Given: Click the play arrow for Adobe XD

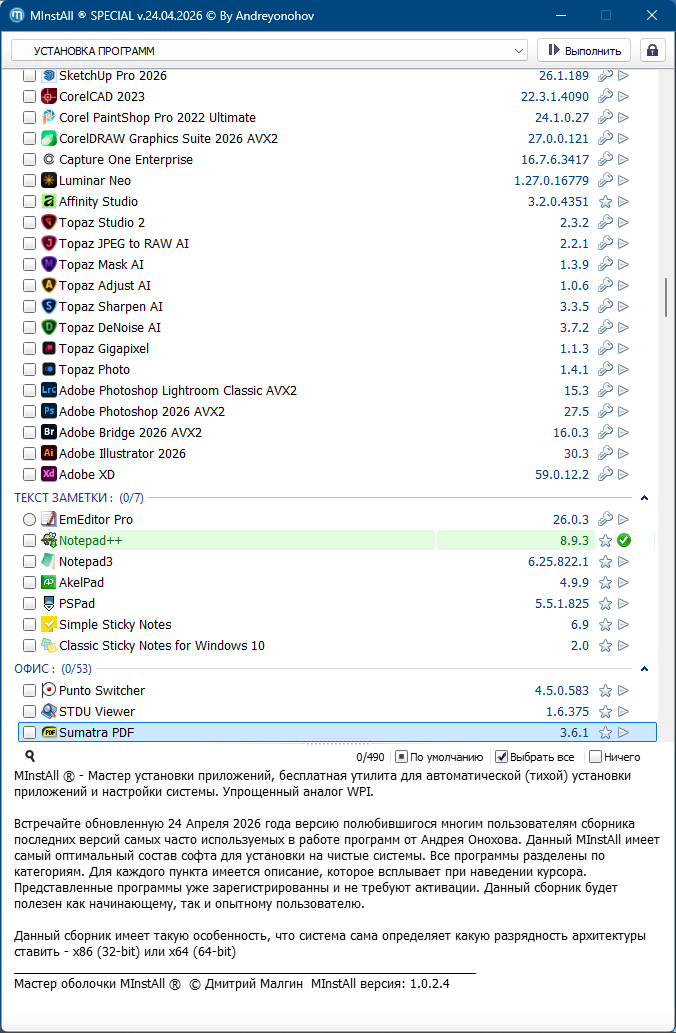Looking at the screenshot, I should [x=624, y=475].
